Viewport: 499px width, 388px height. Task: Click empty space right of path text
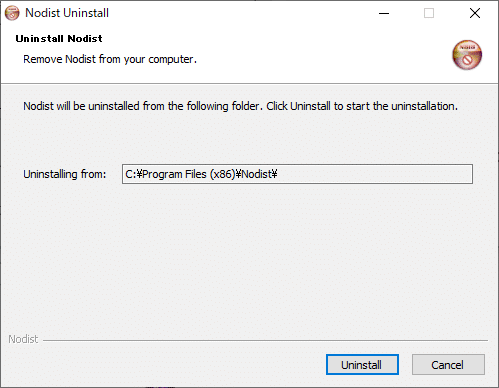click(x=373, y=174)
